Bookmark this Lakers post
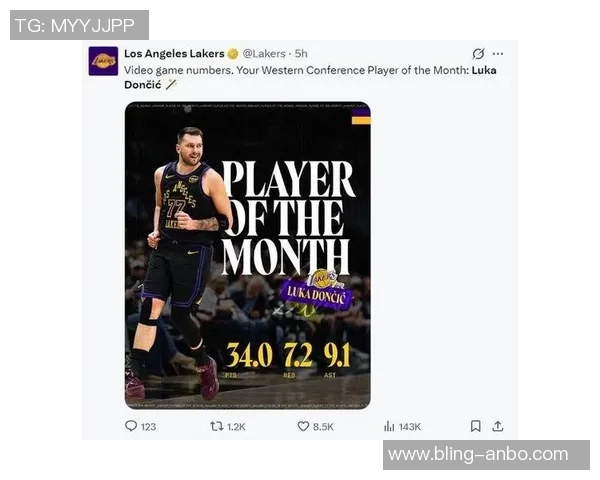This screenshot has width=600, height=480. (476, 426)
